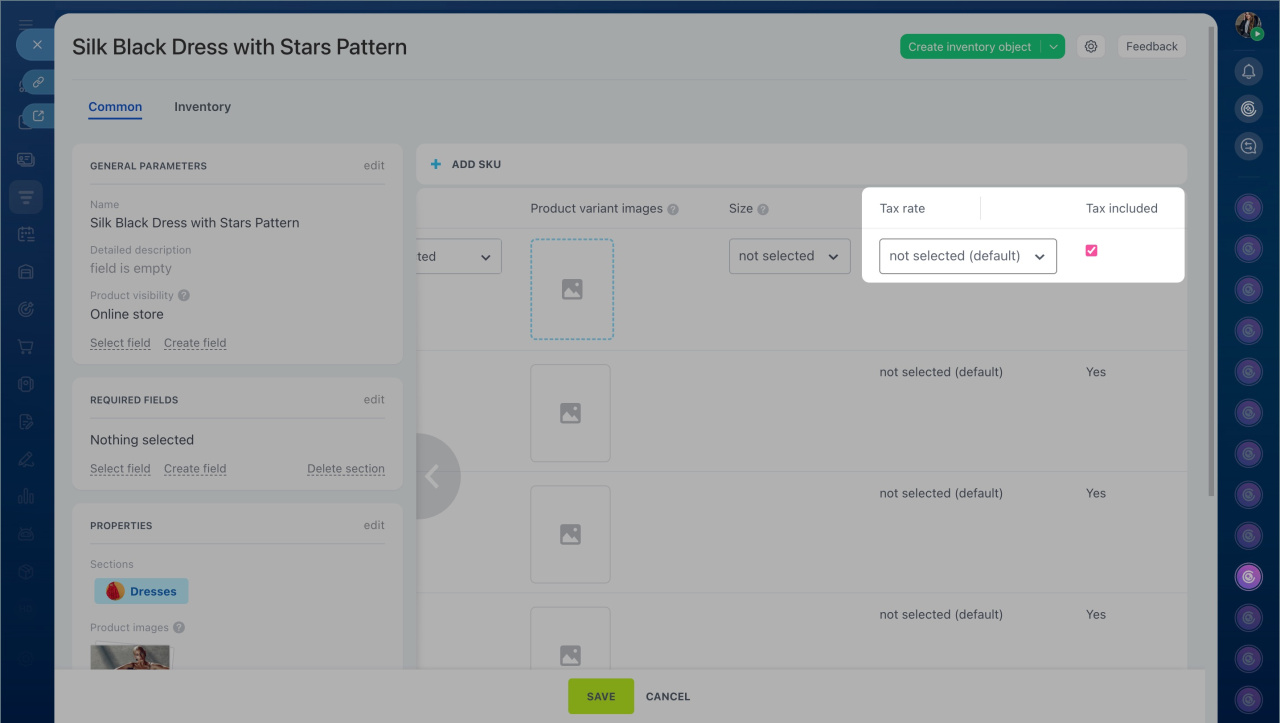Click the help icon next to Size
1280x723 pixels.
point(763,209)
